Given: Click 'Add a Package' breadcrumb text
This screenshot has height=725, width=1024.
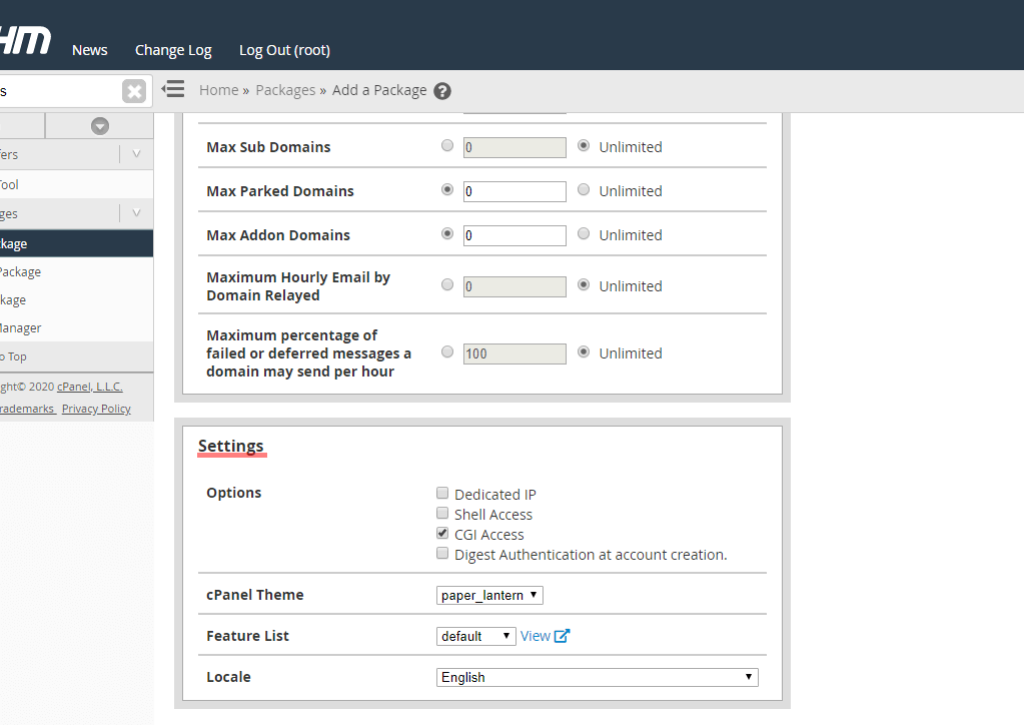Looking at the screenshot, I should pos(379,90).
